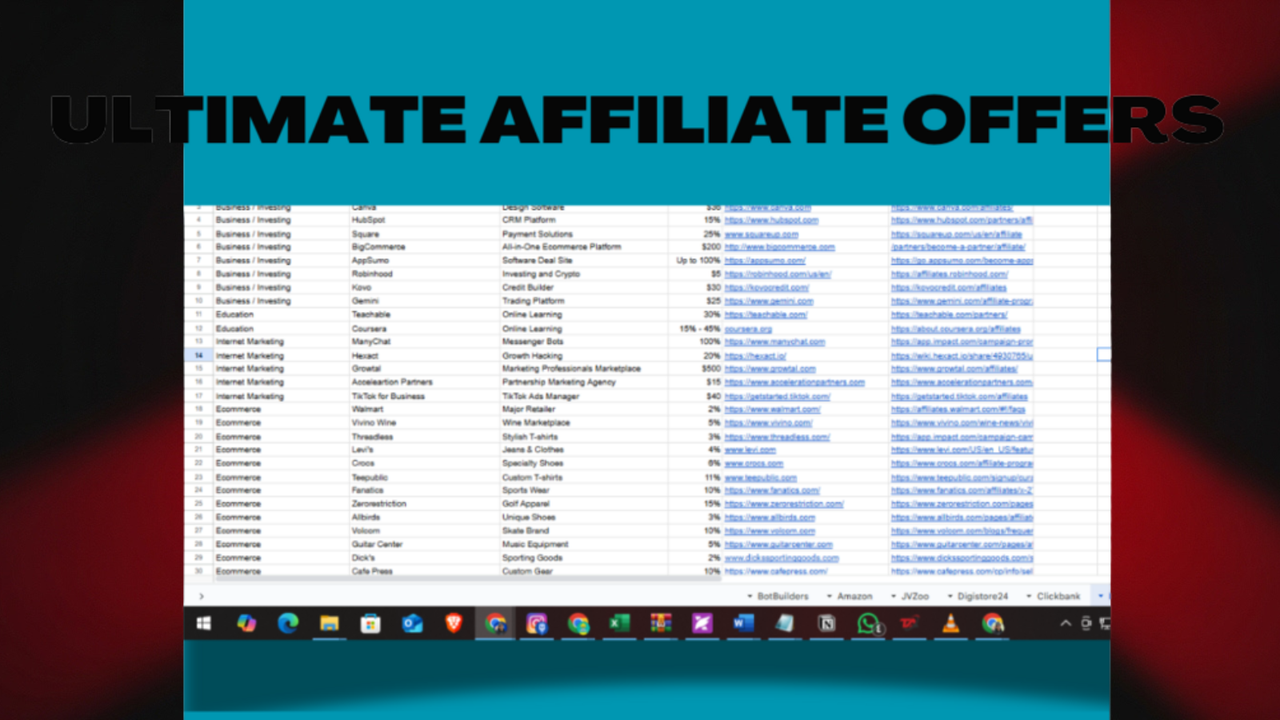Switch to the BotBuilders sheet tab
1280x720 pixels.
(783, 597)
